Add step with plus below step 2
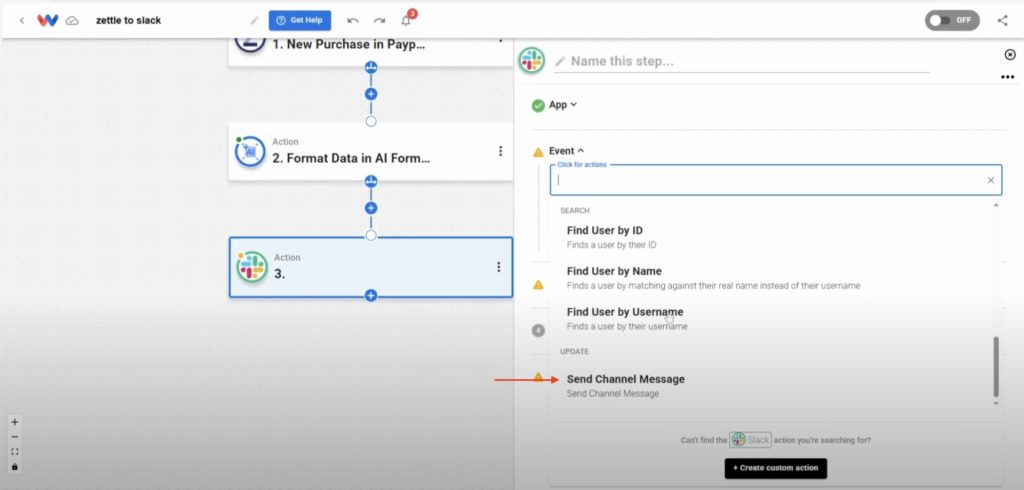Image resolution: width=1024 pixels, height=490 pixels. coord(371,208)
